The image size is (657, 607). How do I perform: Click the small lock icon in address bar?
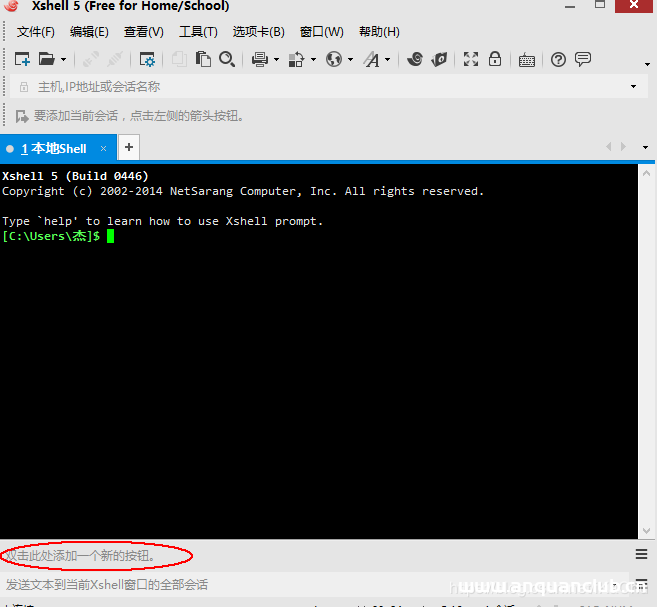(24, 87)
